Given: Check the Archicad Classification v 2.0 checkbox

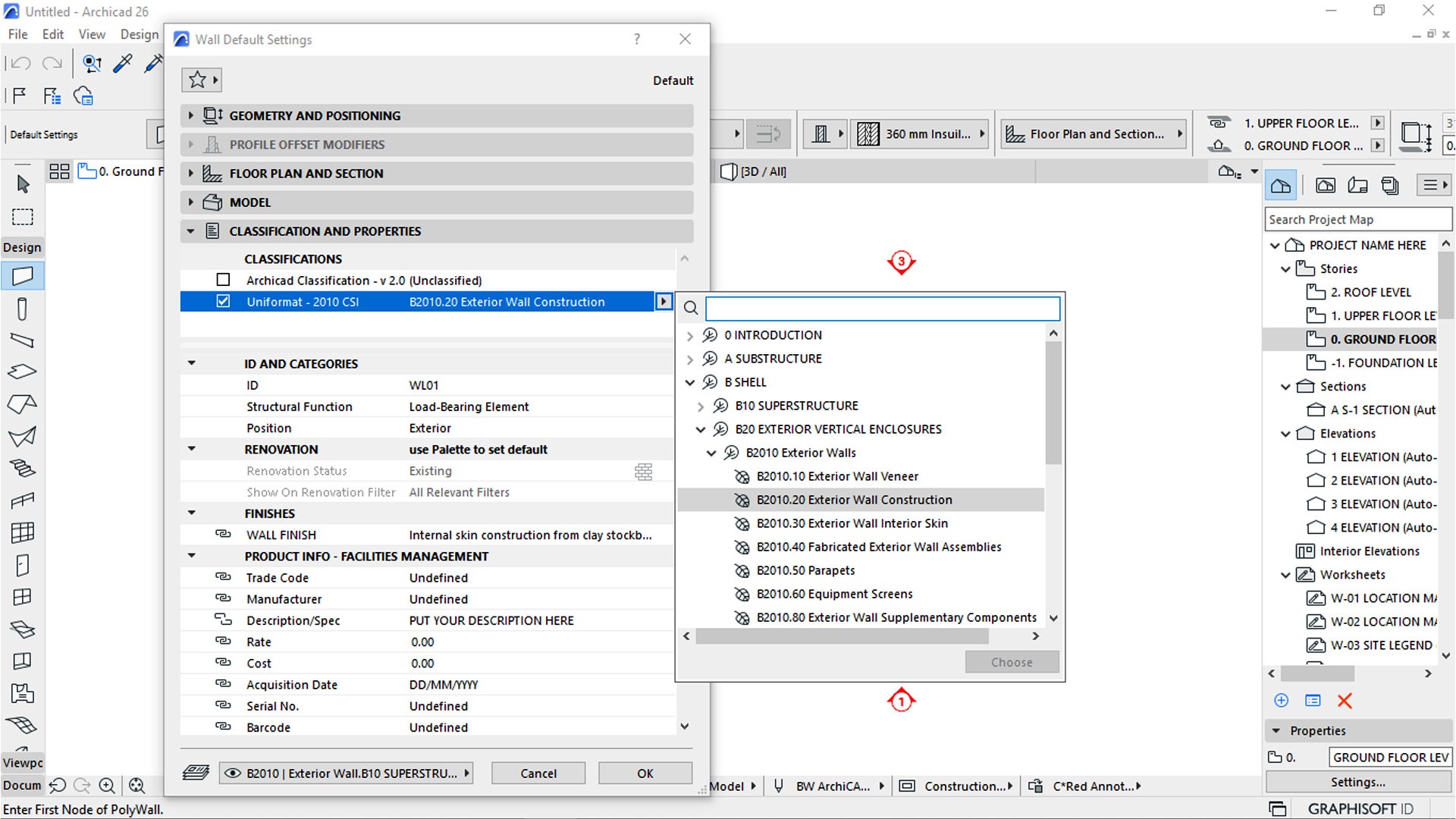Looking at the screenshot, I should tap(223, 280).
